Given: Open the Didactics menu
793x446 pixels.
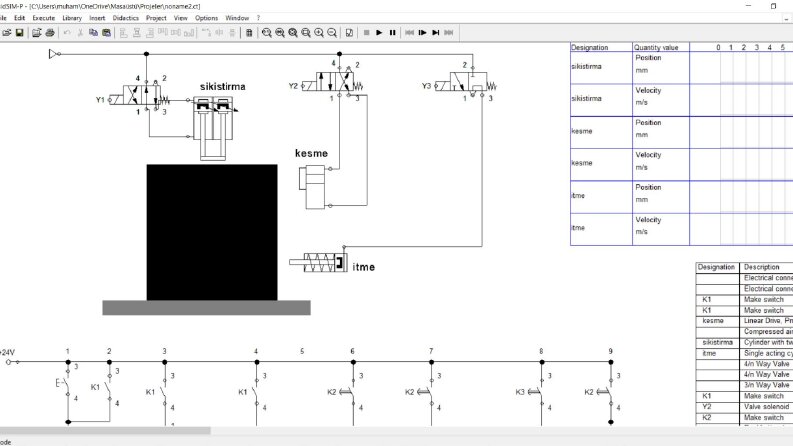Looking at the screenshot, I should (x=125, y=18).
